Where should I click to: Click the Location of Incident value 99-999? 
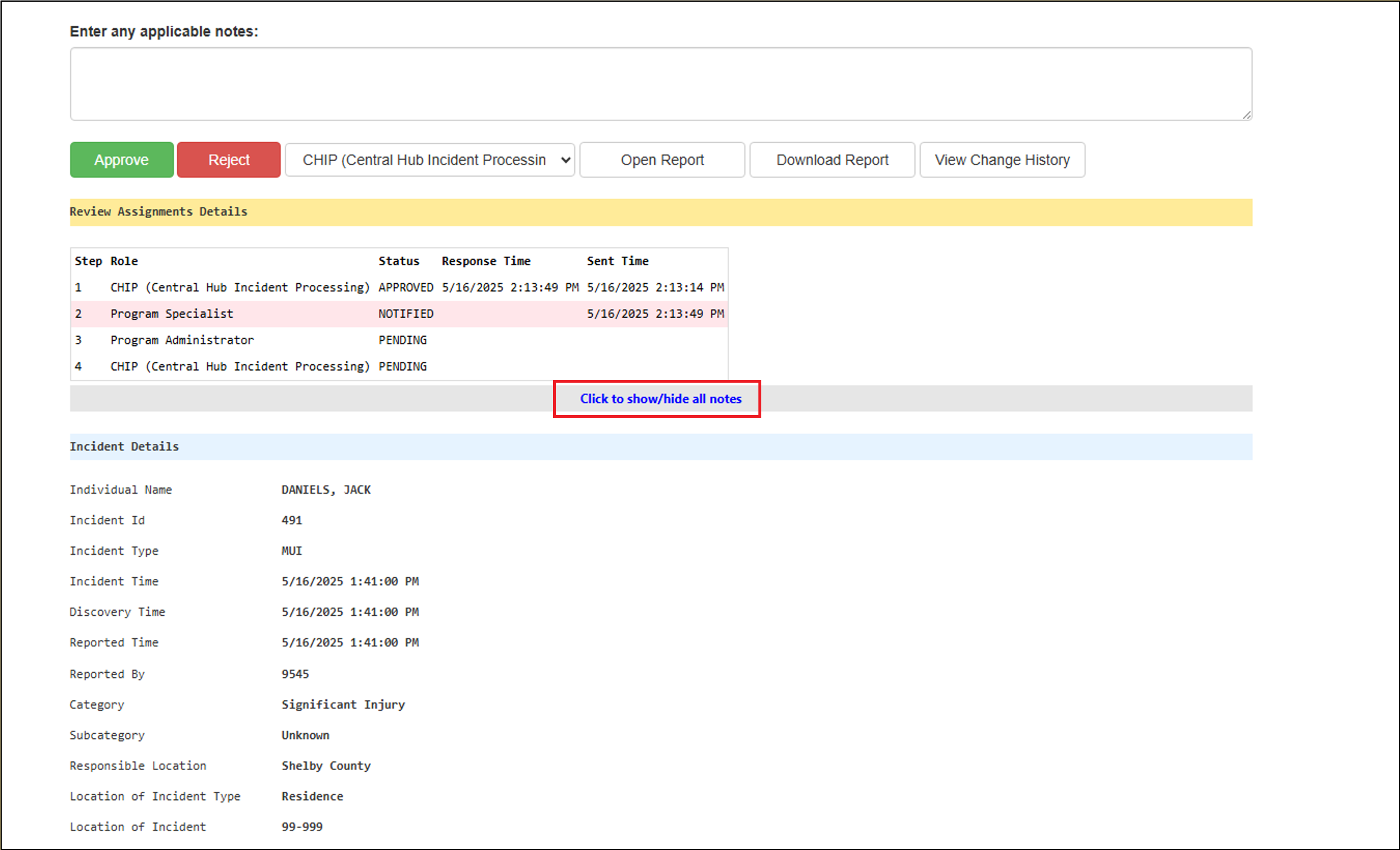(302, 826)
